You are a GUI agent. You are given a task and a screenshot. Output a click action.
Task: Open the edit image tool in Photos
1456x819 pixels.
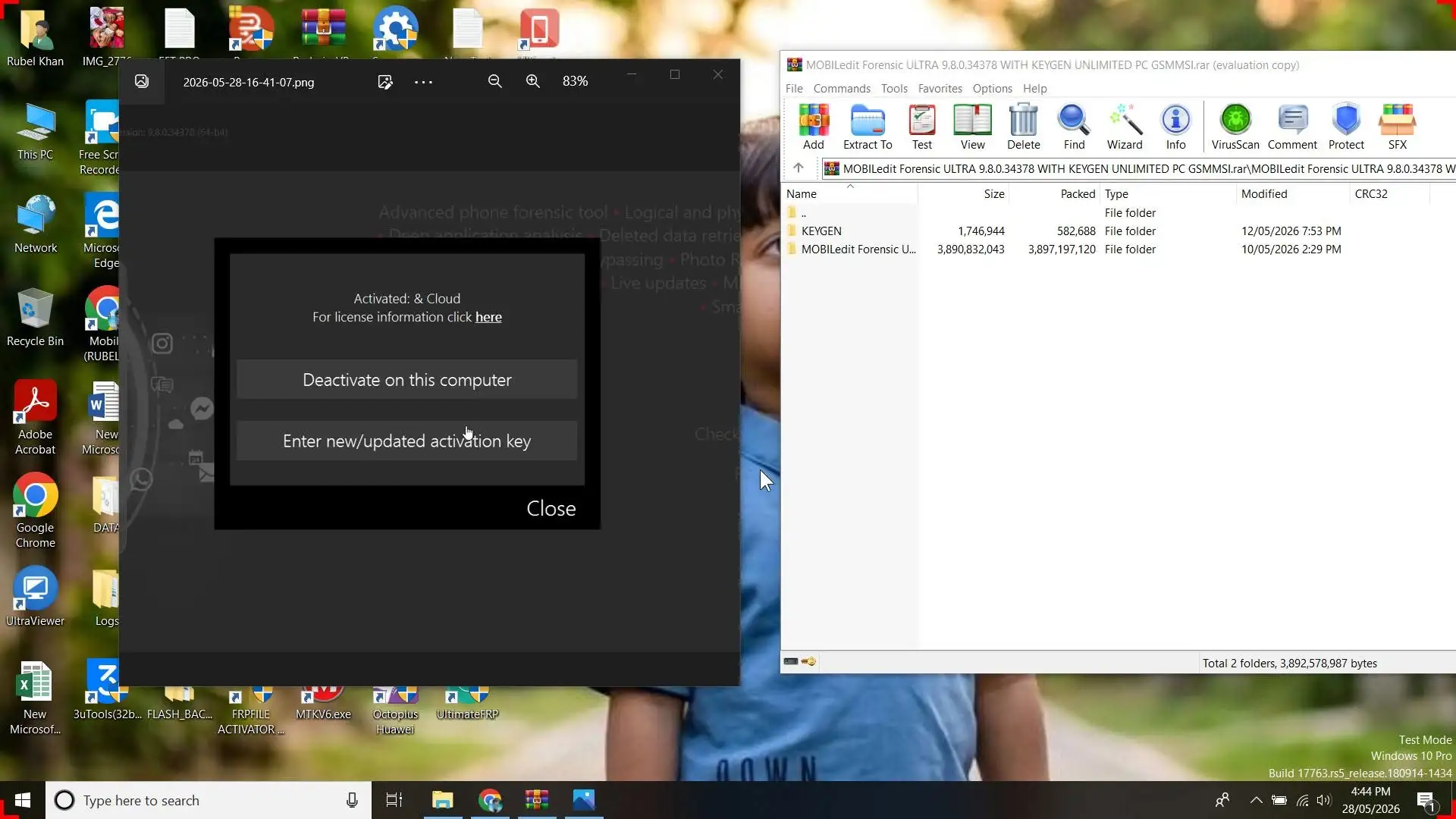tap(385, 82)
